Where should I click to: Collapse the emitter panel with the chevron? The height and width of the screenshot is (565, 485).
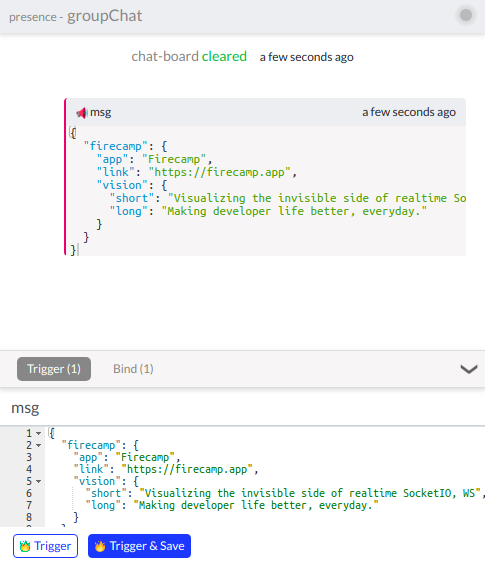[x=468, y=369]
